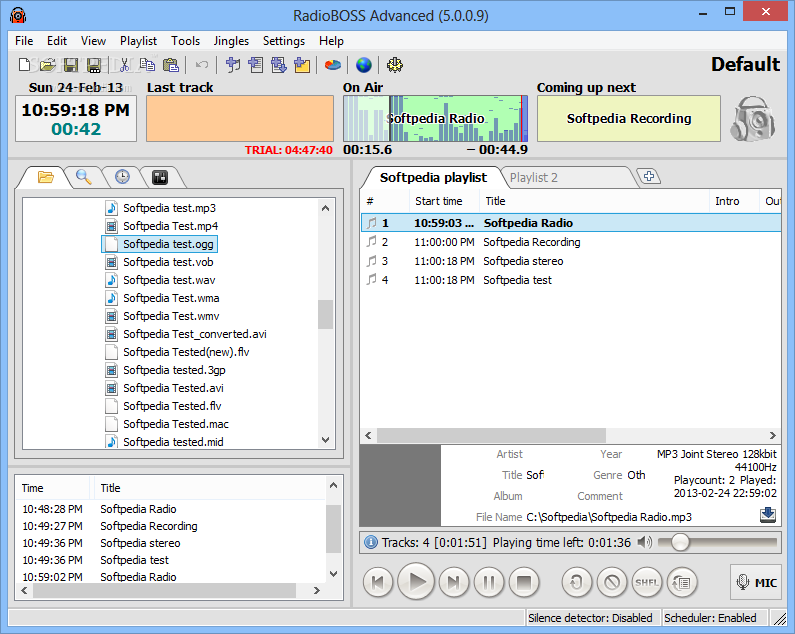Open the Edit menu
795x634 pixels.
click(57, 41)
